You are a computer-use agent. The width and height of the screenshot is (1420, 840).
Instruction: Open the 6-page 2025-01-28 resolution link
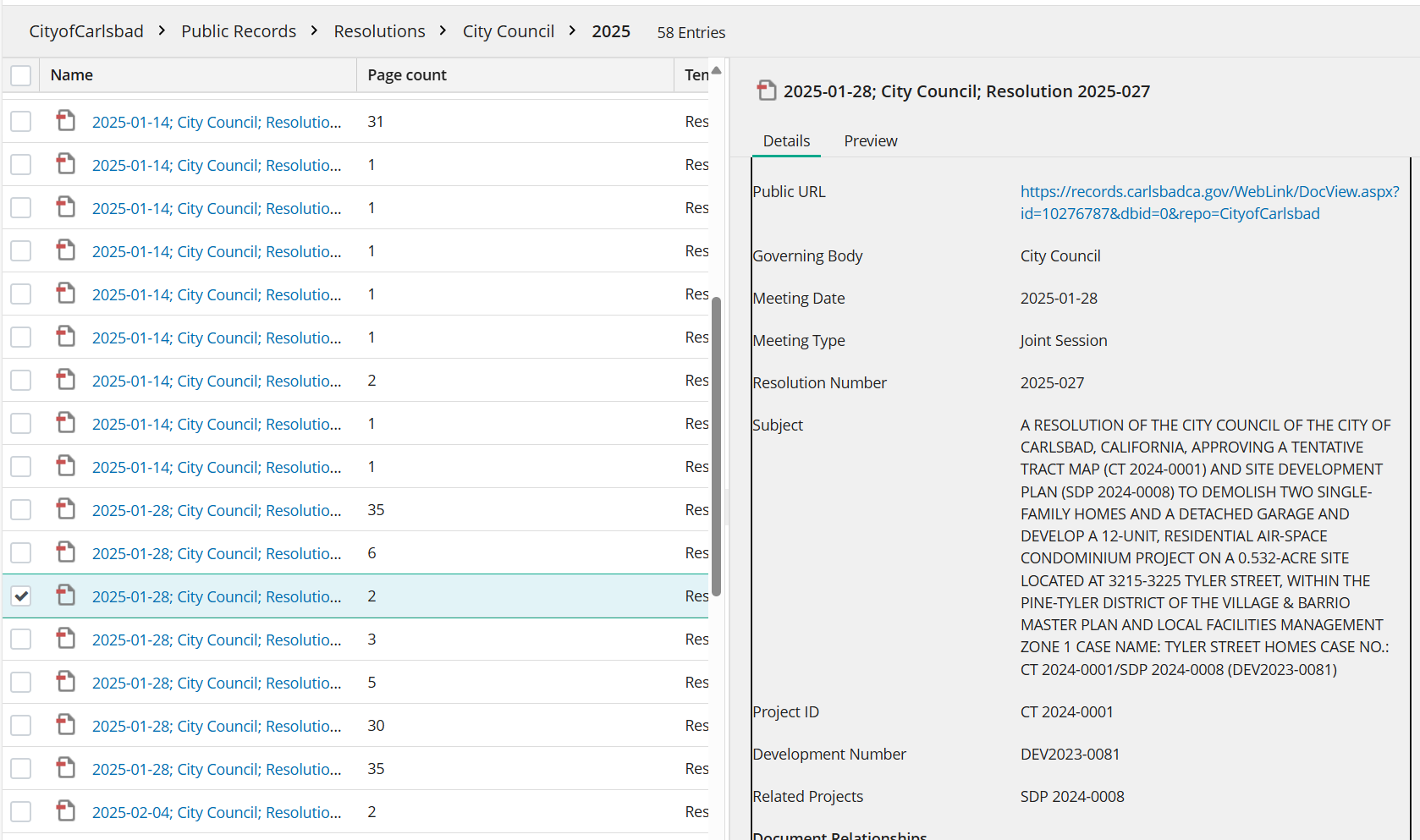(217, 553)
